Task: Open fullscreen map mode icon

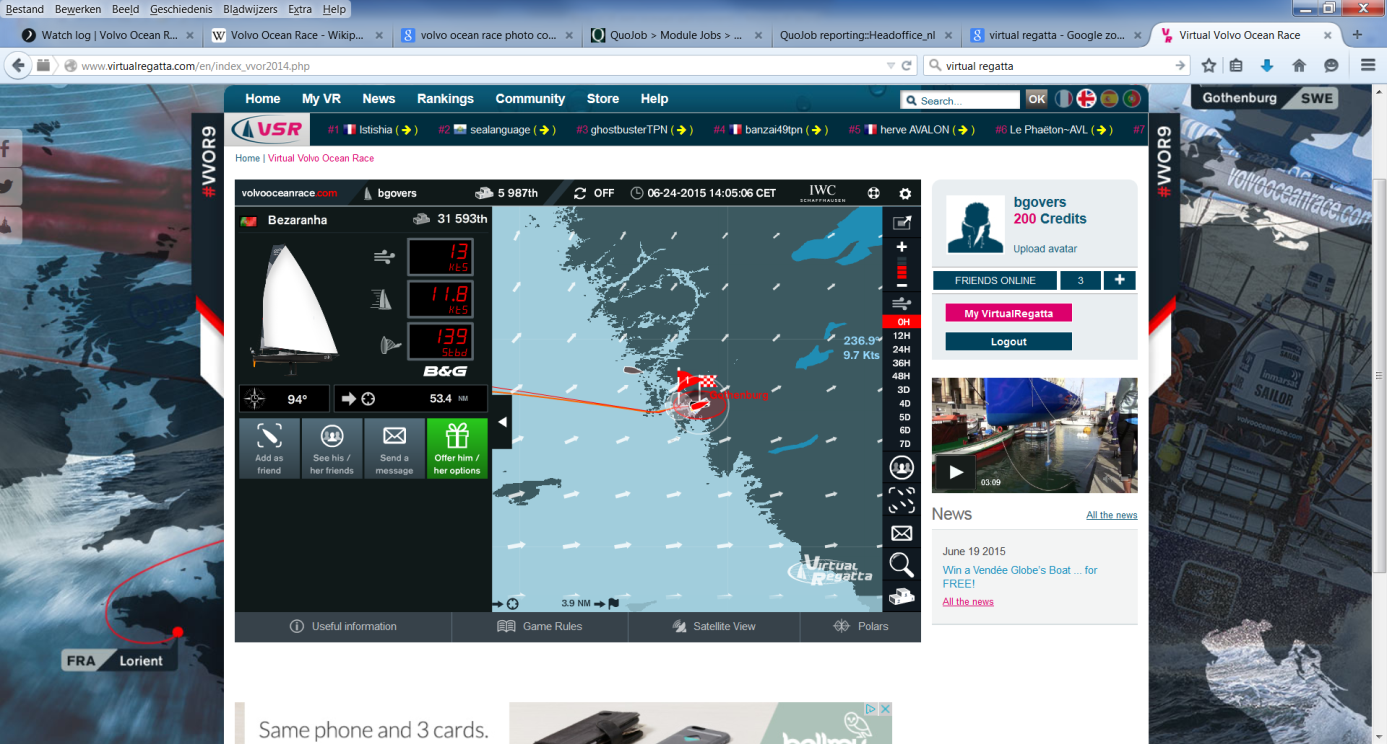Action: pos(901,223)
